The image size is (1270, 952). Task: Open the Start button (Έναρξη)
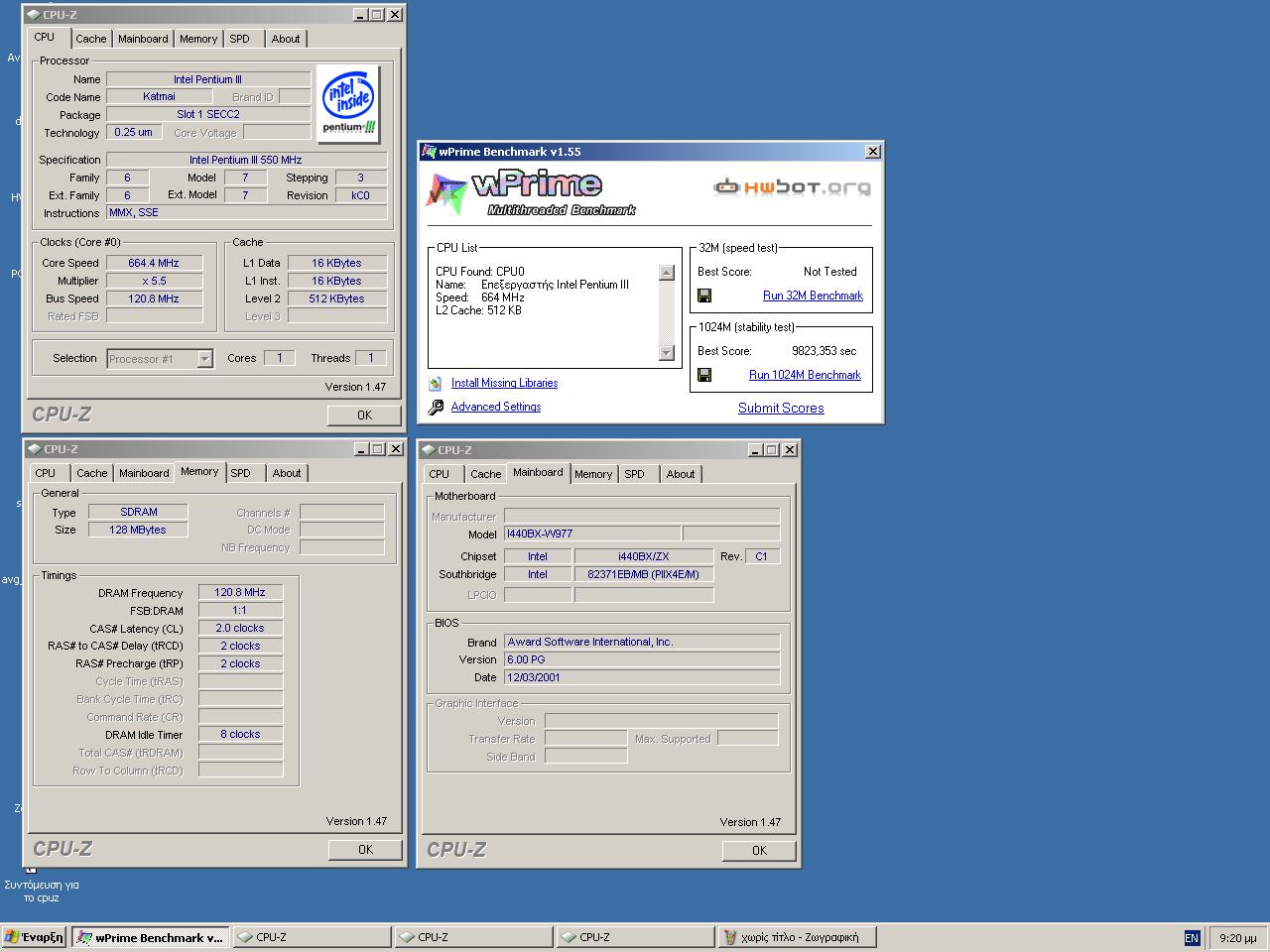(x=34, y=937)
